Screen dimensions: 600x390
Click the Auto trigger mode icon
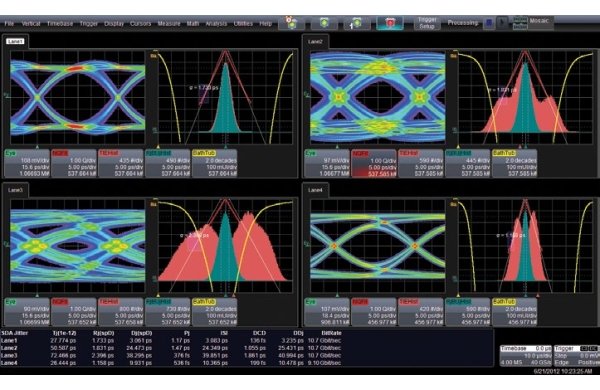[292, 23]
